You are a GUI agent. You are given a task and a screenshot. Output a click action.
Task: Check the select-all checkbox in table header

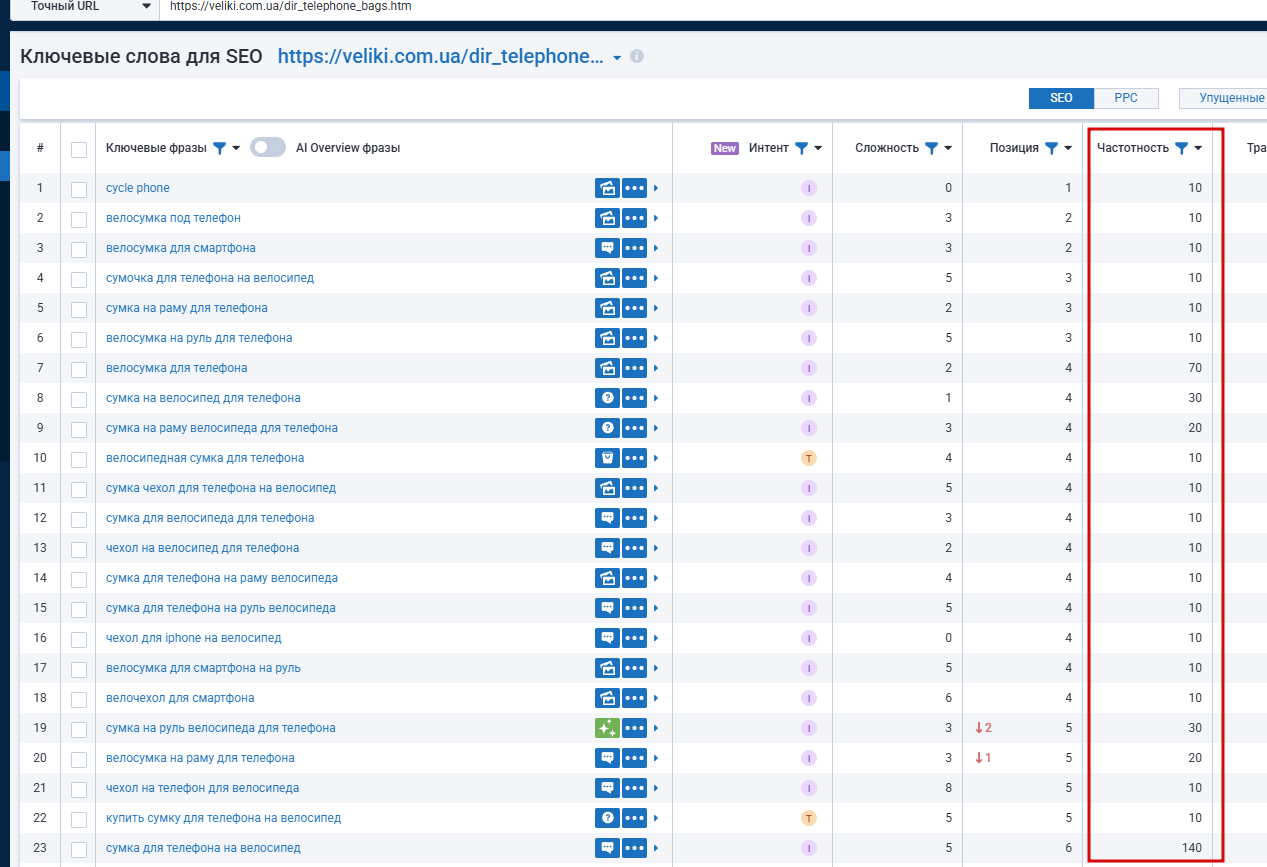79,149
